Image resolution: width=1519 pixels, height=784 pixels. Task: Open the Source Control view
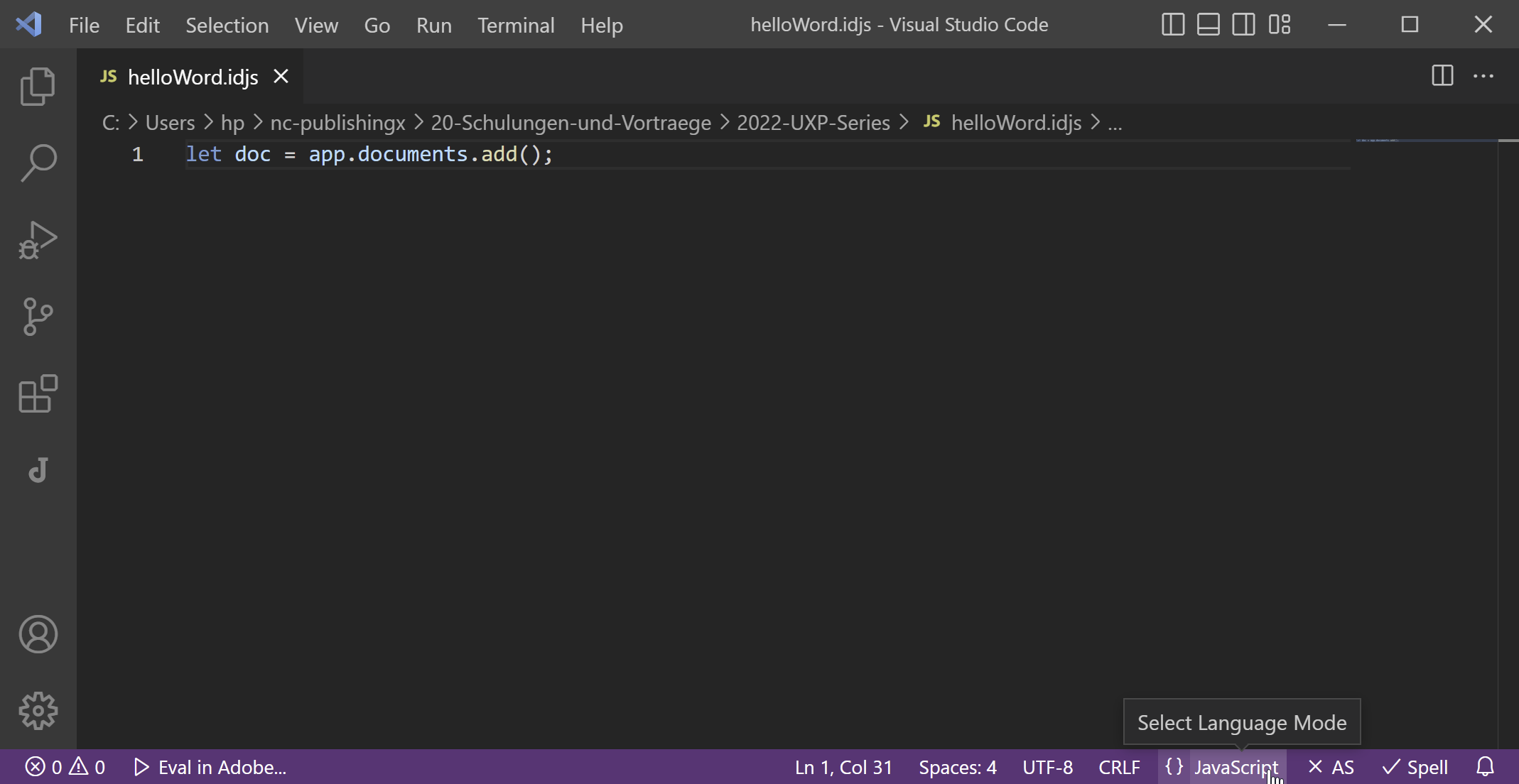[38, 317]
